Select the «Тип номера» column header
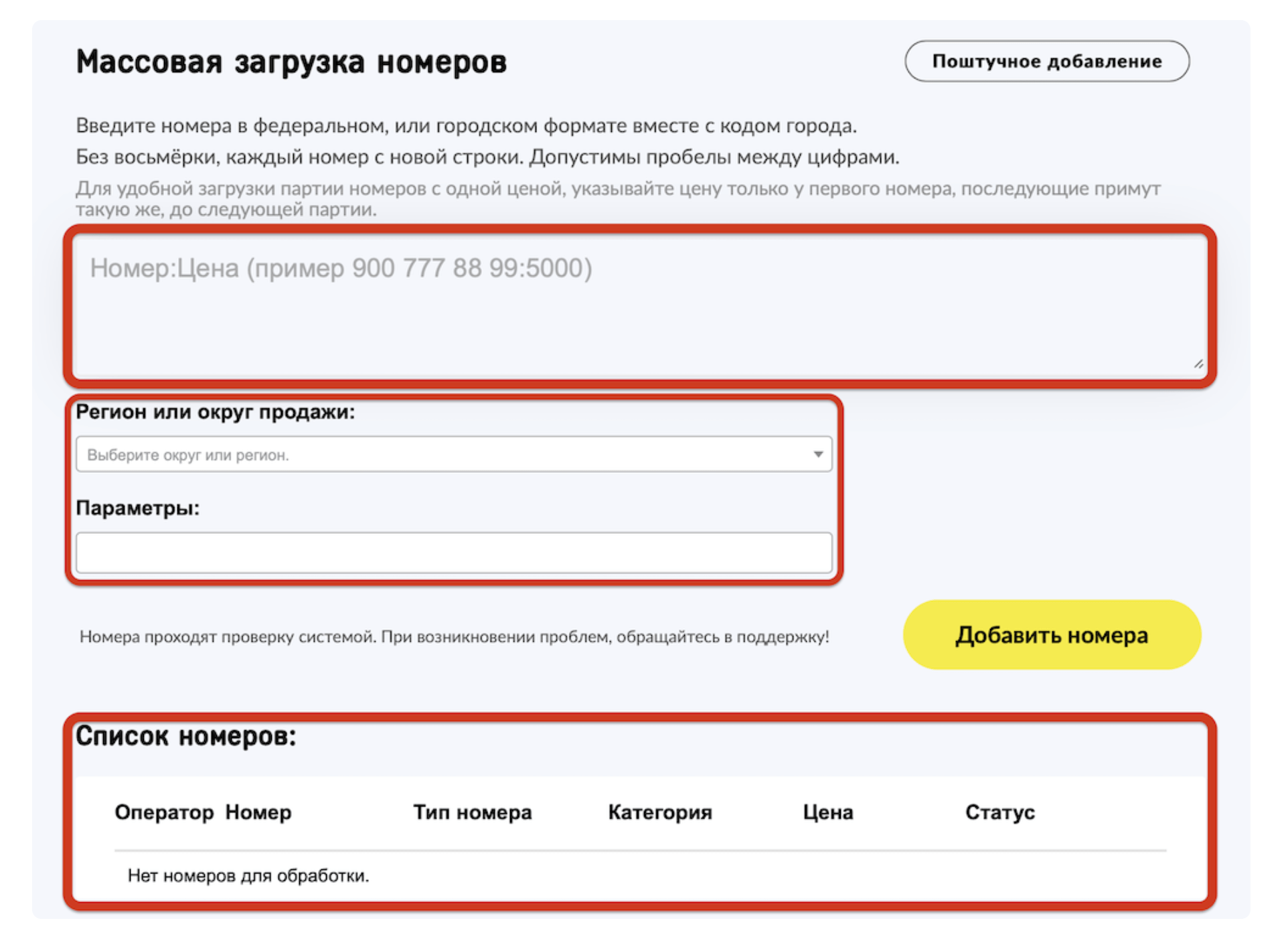The height and width of the screenshot is (935, 1288). (x=472, y=812)
